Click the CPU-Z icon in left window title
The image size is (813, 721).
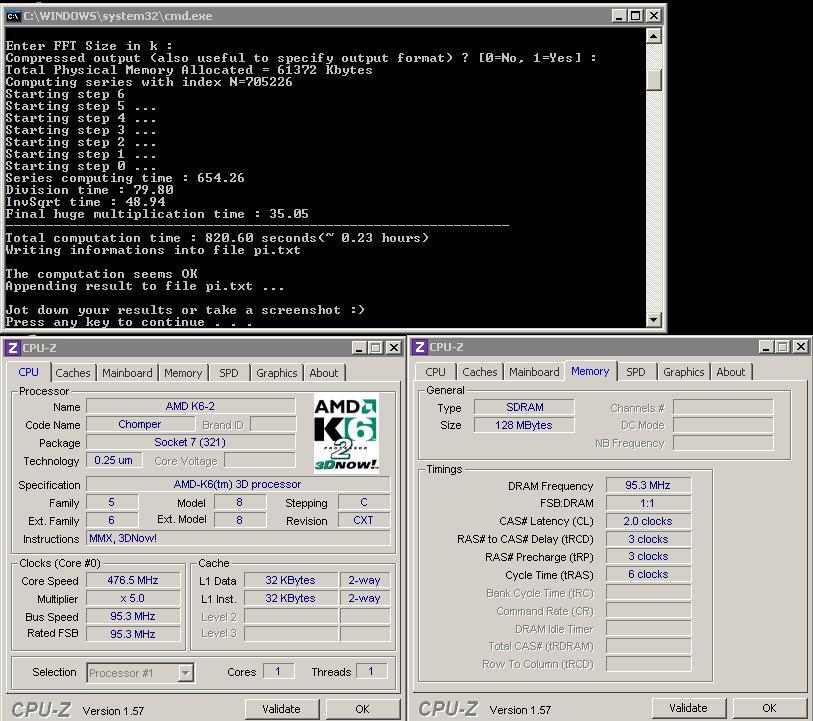tap(13, 348)
